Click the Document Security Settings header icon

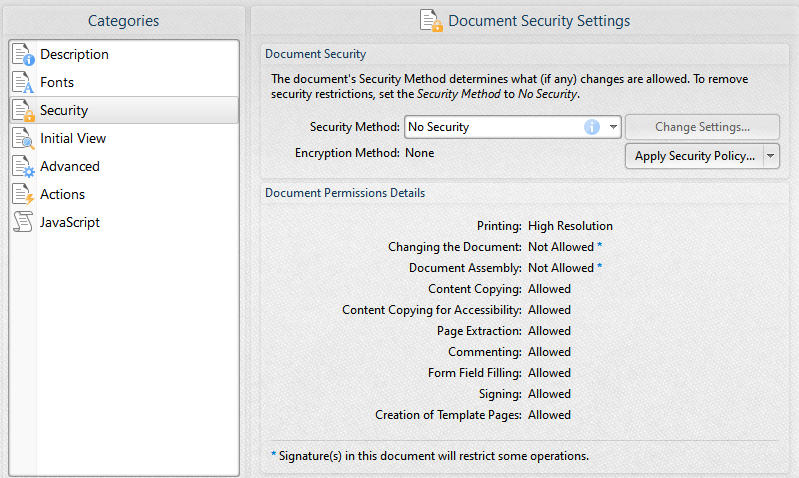click(x=430, y=20)
